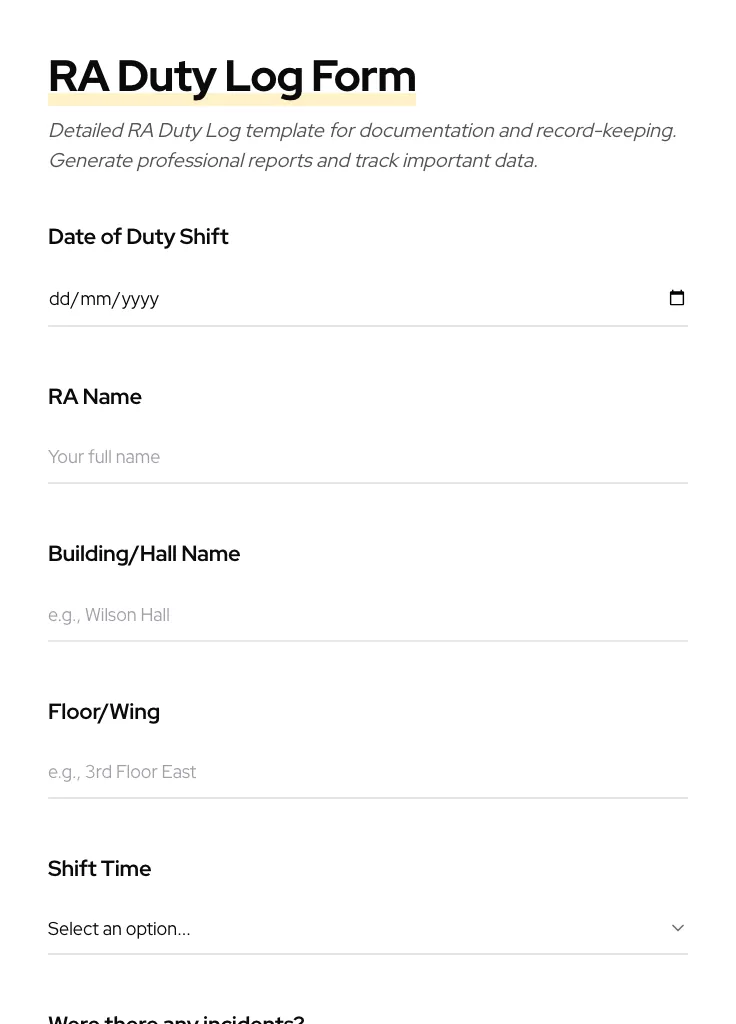Click the Date of Duty Shift field

(x=300, y=298)
